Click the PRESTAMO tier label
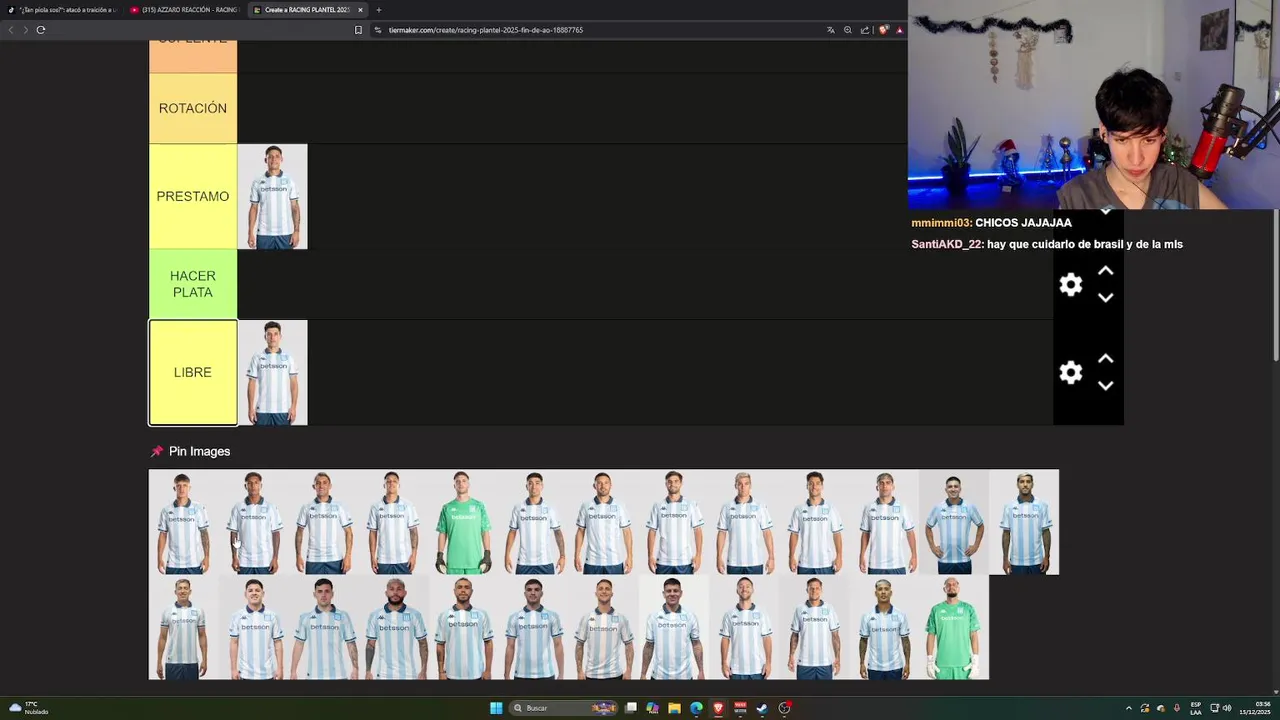1280x720 pixels. point(193,196)
